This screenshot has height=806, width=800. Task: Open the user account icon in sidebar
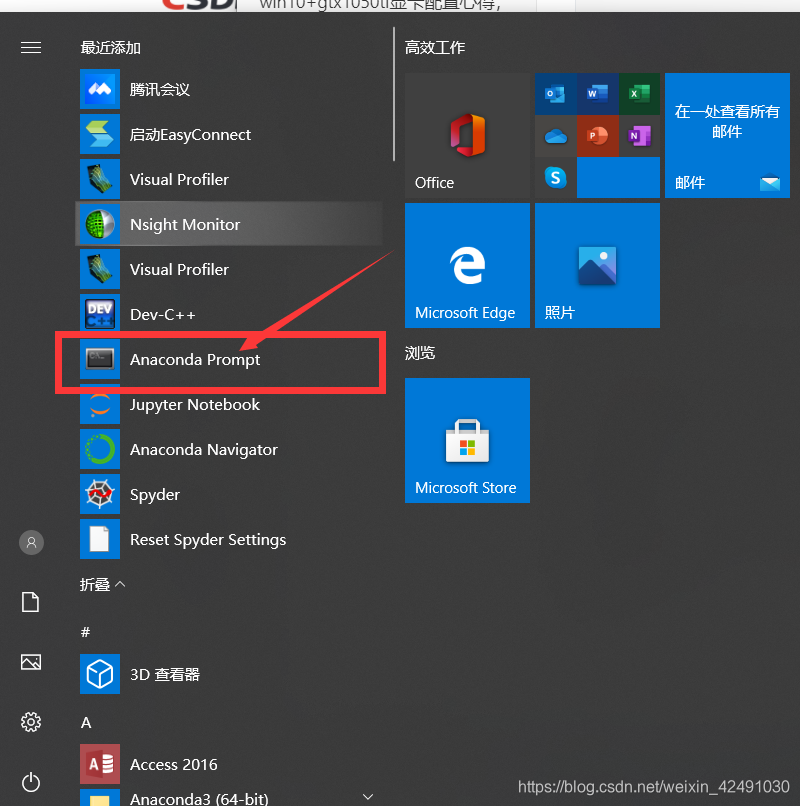(31, 542)
